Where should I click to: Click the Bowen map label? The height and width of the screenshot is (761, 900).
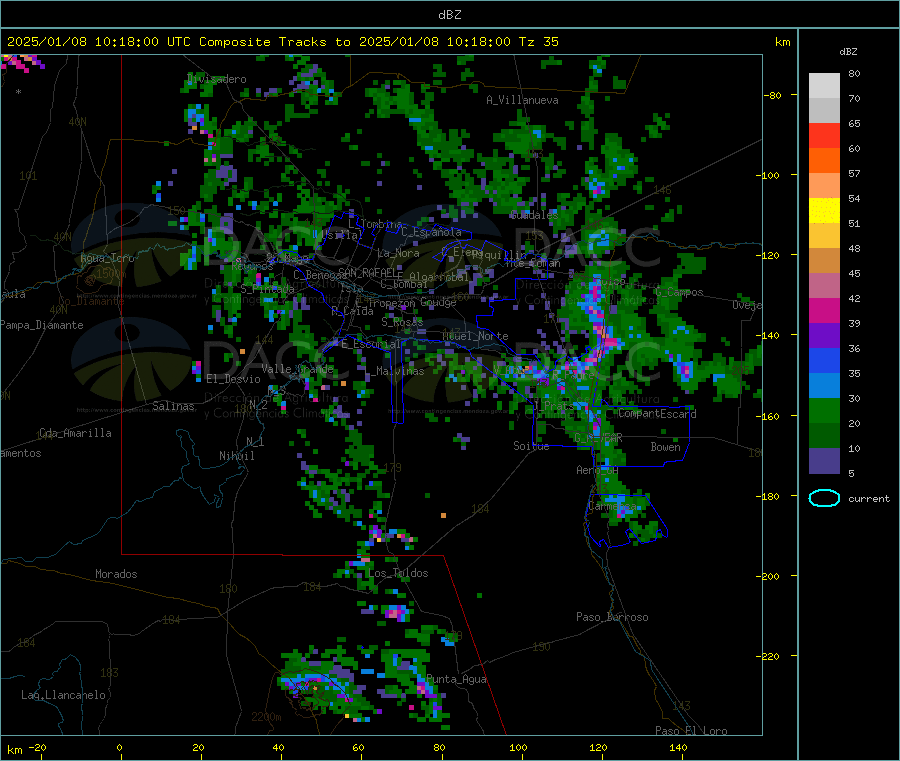tap(665, 447)
